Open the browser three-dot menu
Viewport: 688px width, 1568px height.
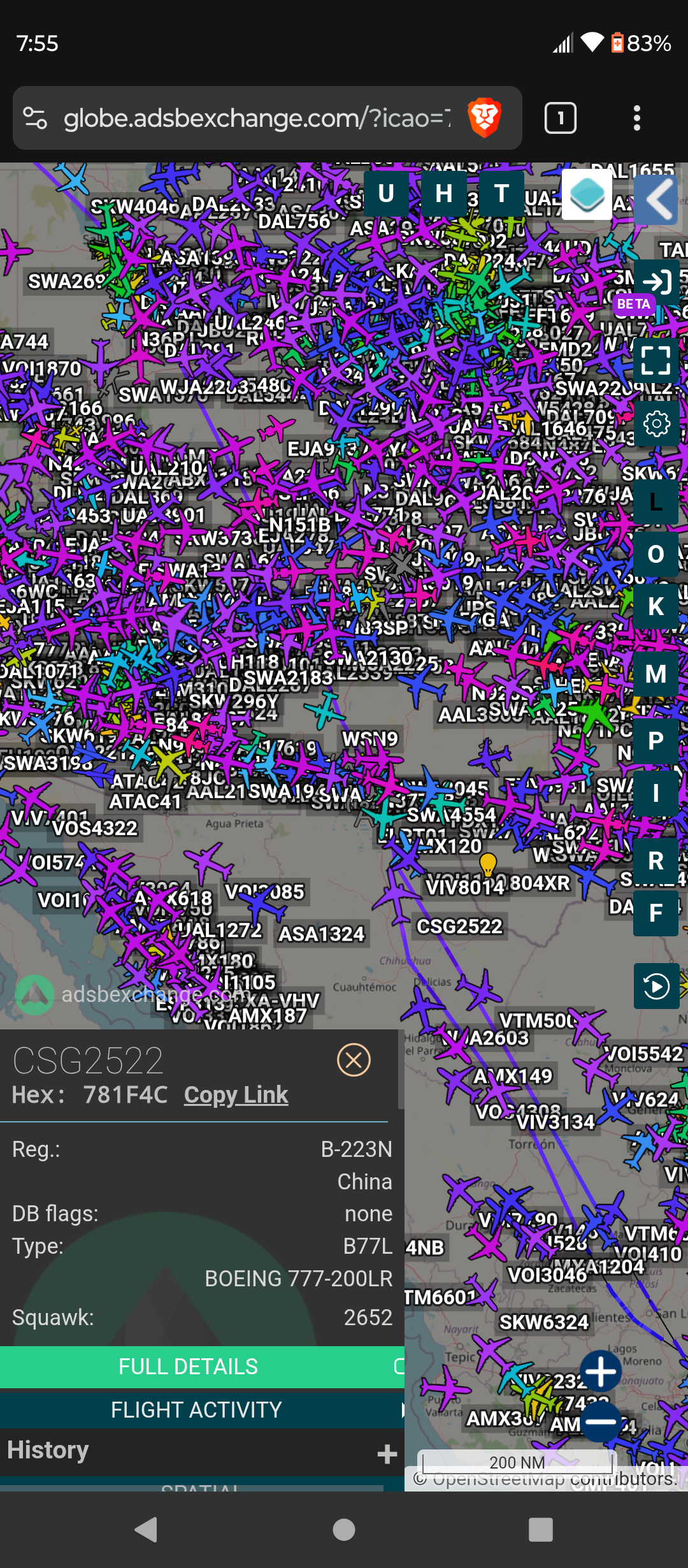pos(636,118)
